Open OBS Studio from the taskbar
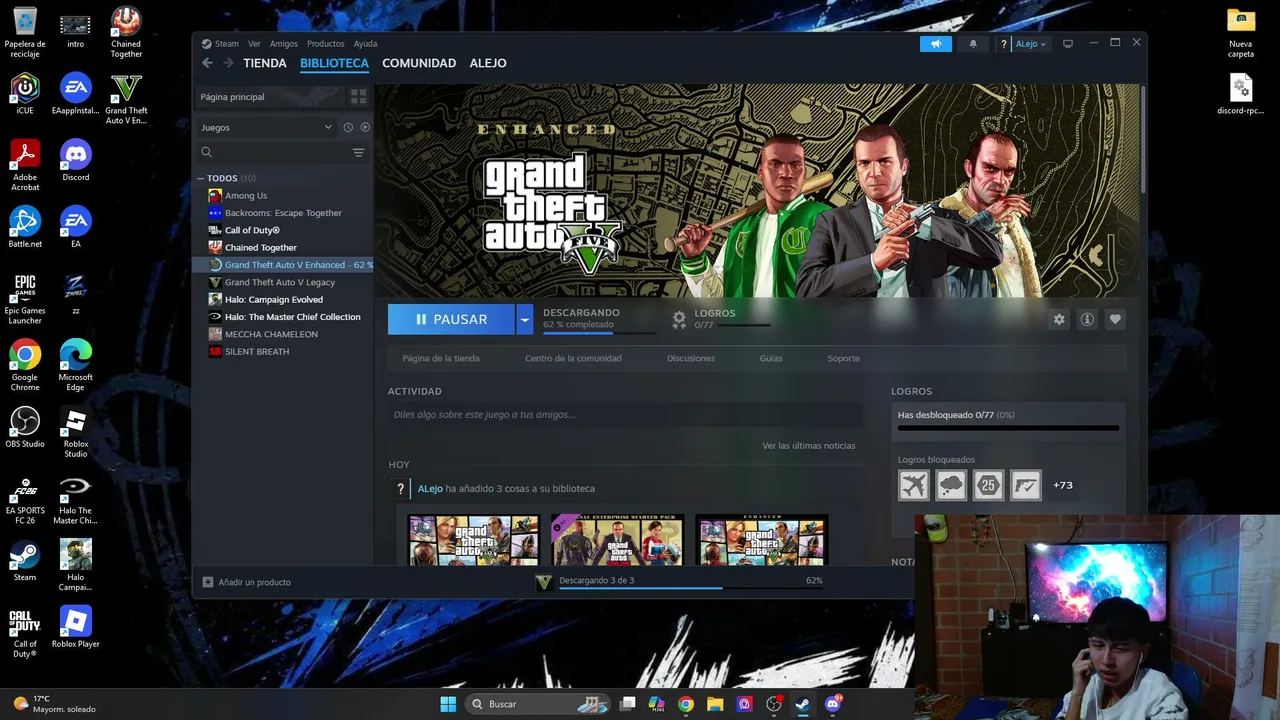This screenshot has height=720, width=1280. tap(774, 704)
